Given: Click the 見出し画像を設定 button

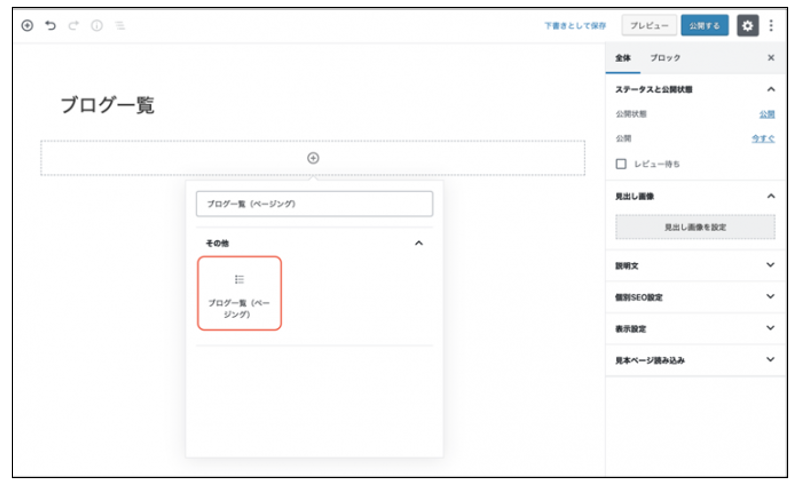Looking at the screenshot, I should (695, 227).
